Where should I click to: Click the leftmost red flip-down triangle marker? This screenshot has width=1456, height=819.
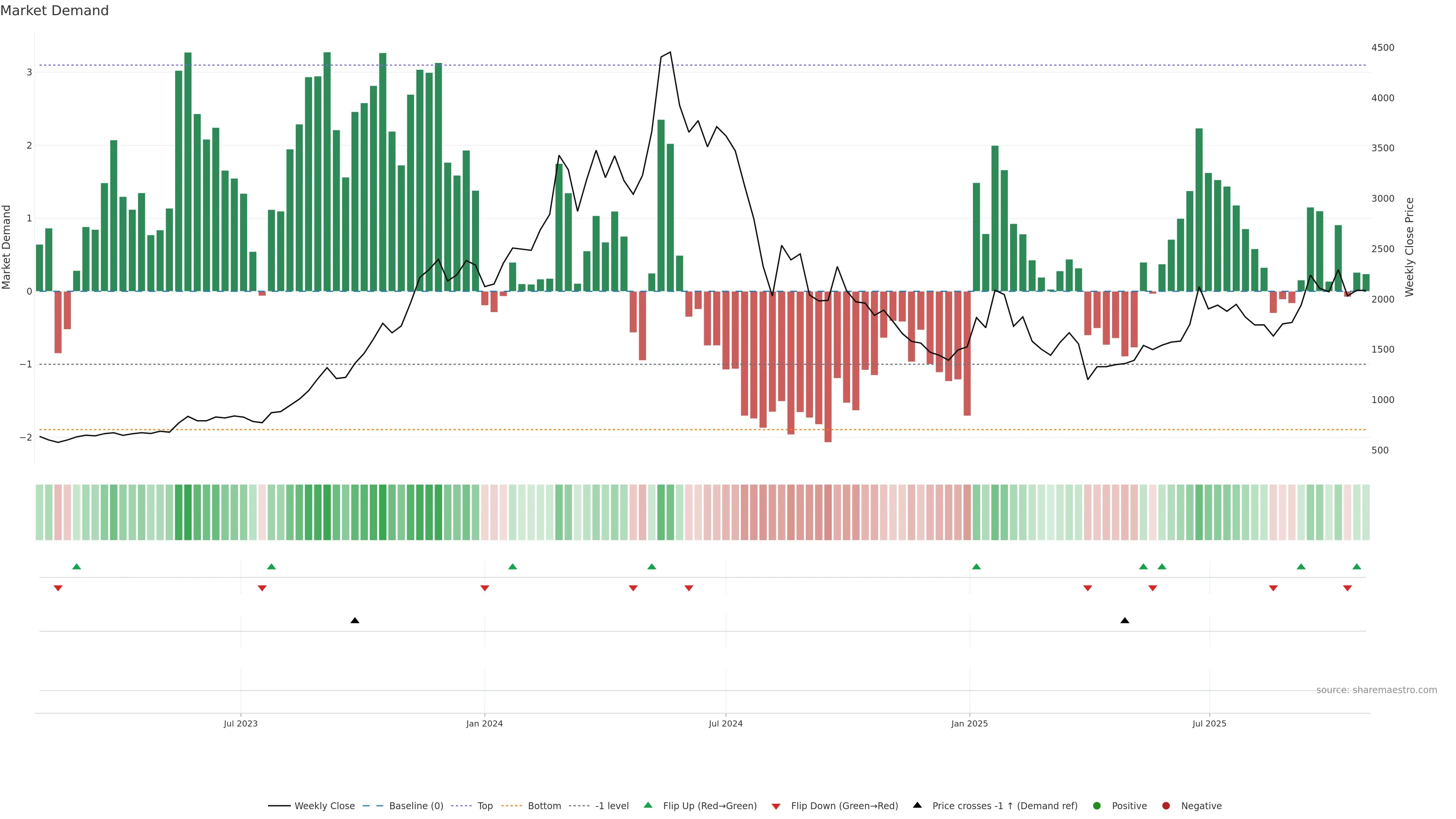[x=58, y=588]
